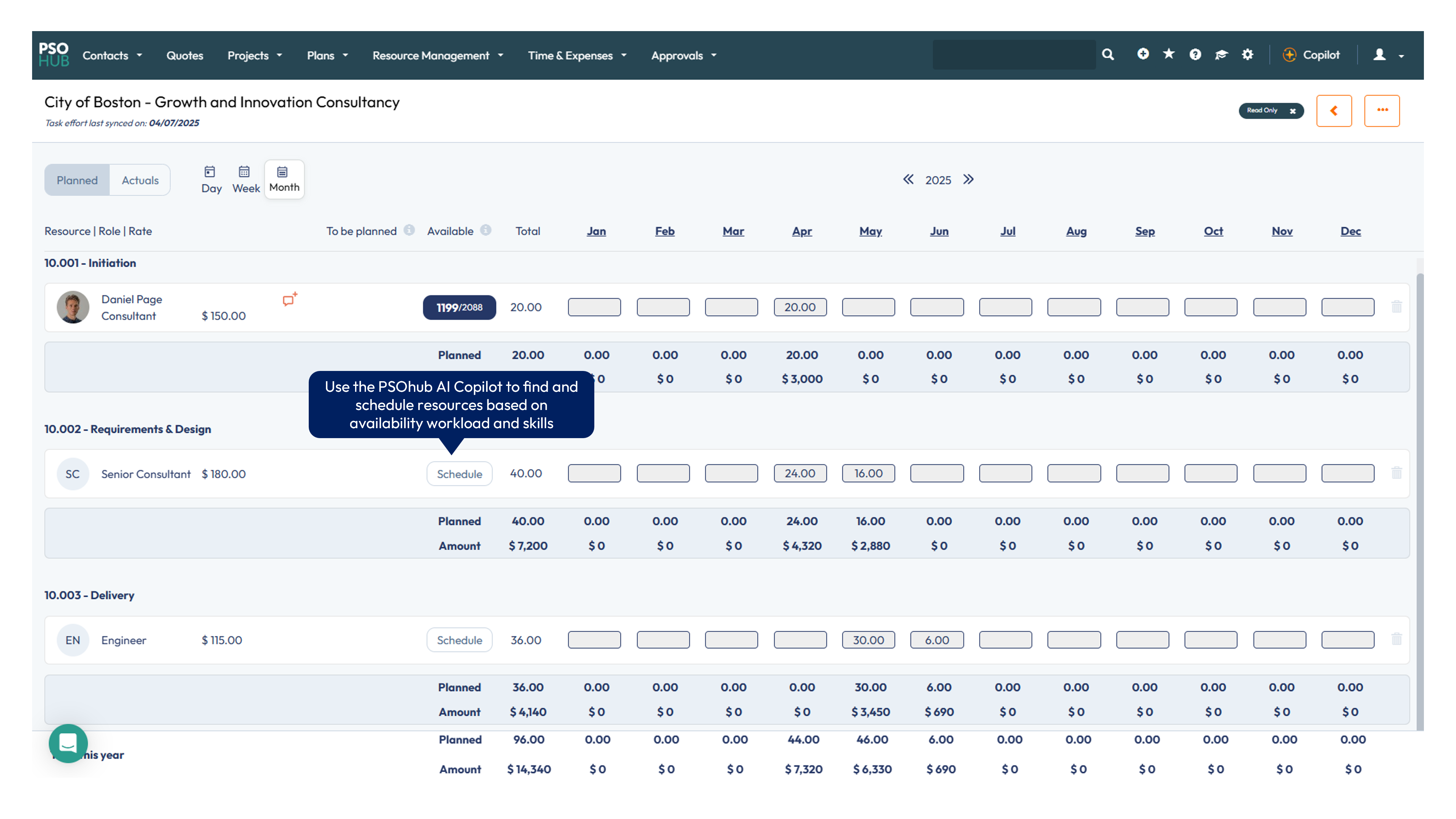Open settings gear icon
The height and width of the screenshot is (819, 1456).
[1248, 54]
